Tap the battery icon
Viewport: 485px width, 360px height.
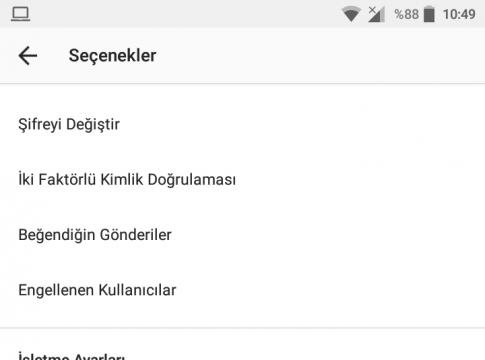coord(429,14)
